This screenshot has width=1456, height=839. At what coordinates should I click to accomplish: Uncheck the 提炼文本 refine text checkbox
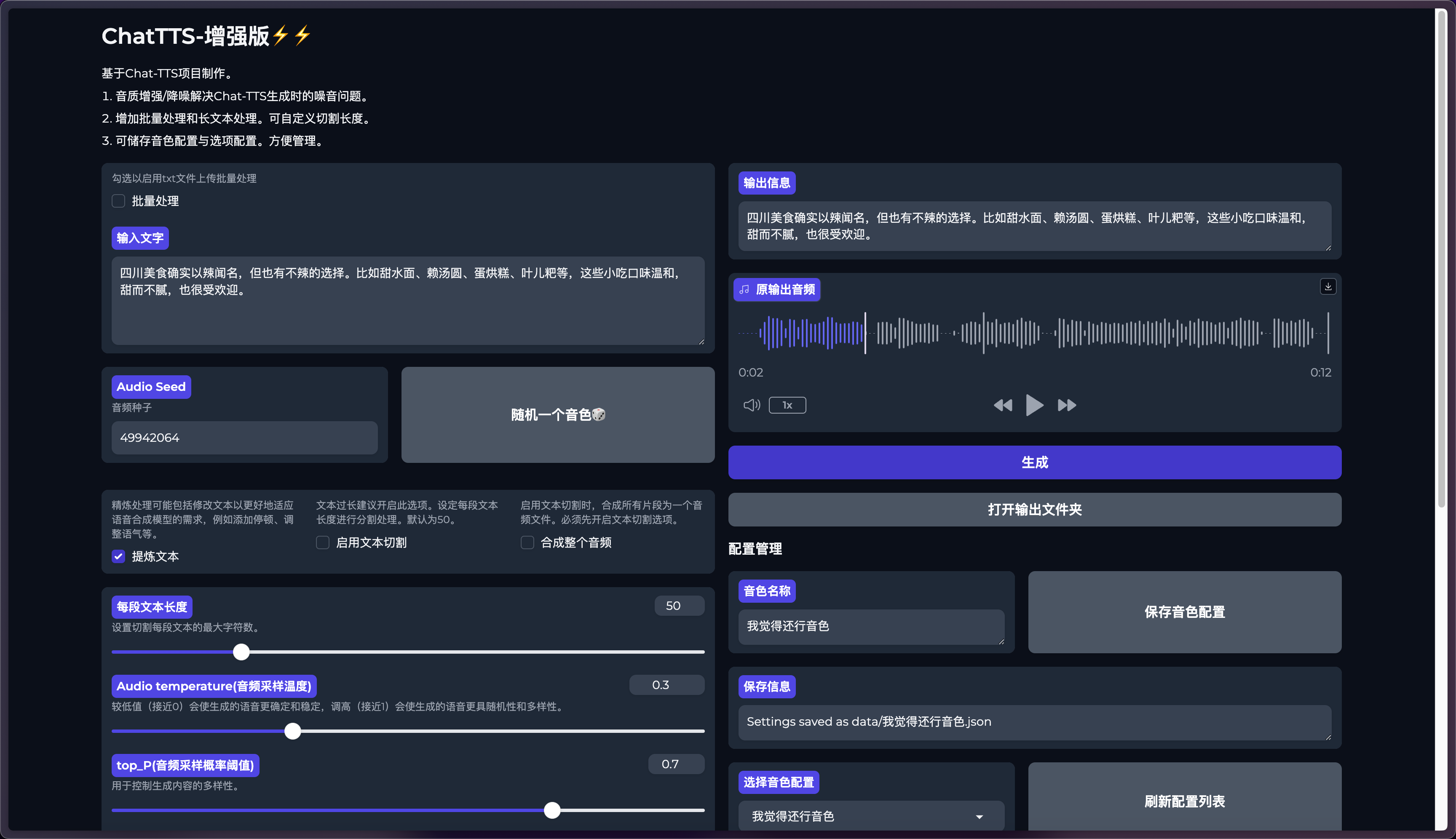119,556
